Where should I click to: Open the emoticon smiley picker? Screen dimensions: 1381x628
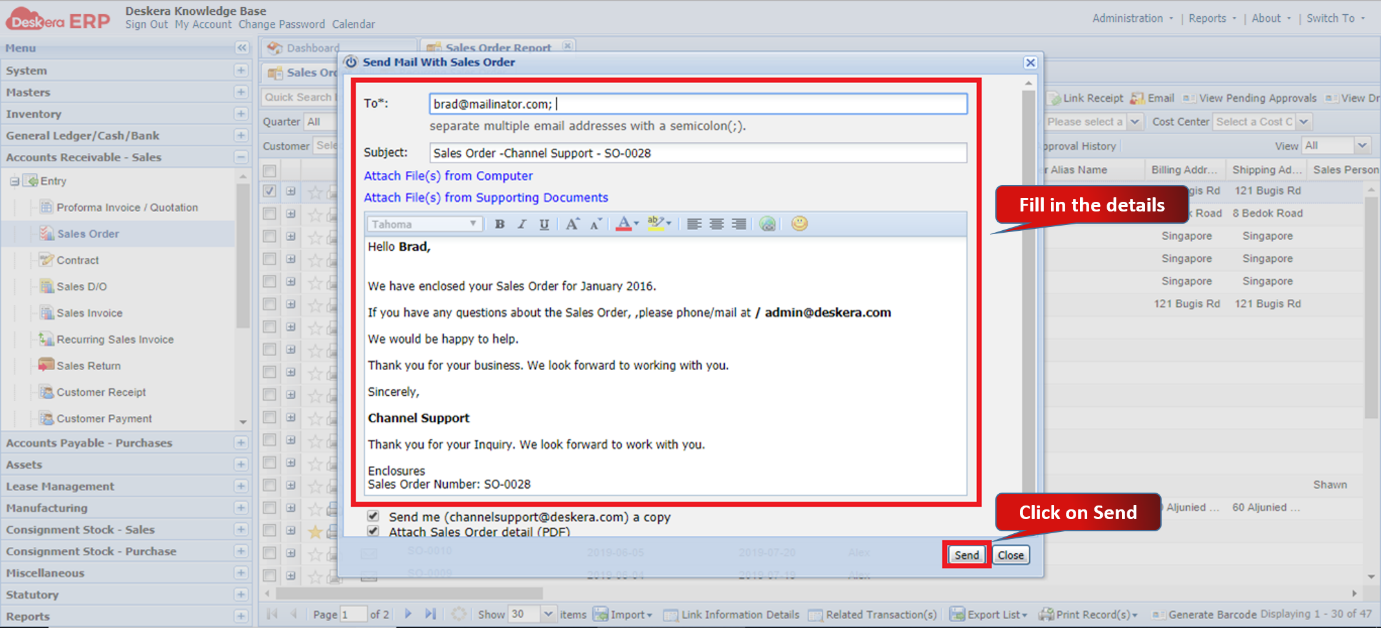pyautogui.click(x=799, y=223)
